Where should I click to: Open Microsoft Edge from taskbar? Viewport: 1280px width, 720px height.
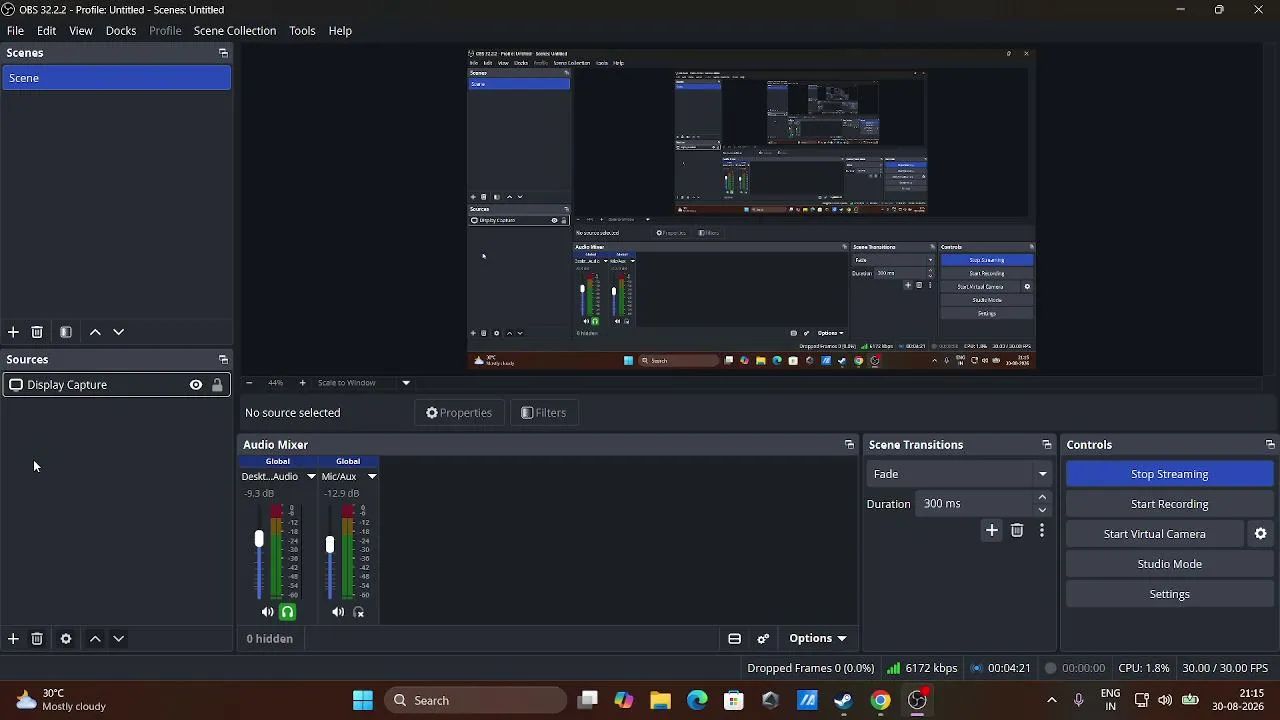point(697,701)
